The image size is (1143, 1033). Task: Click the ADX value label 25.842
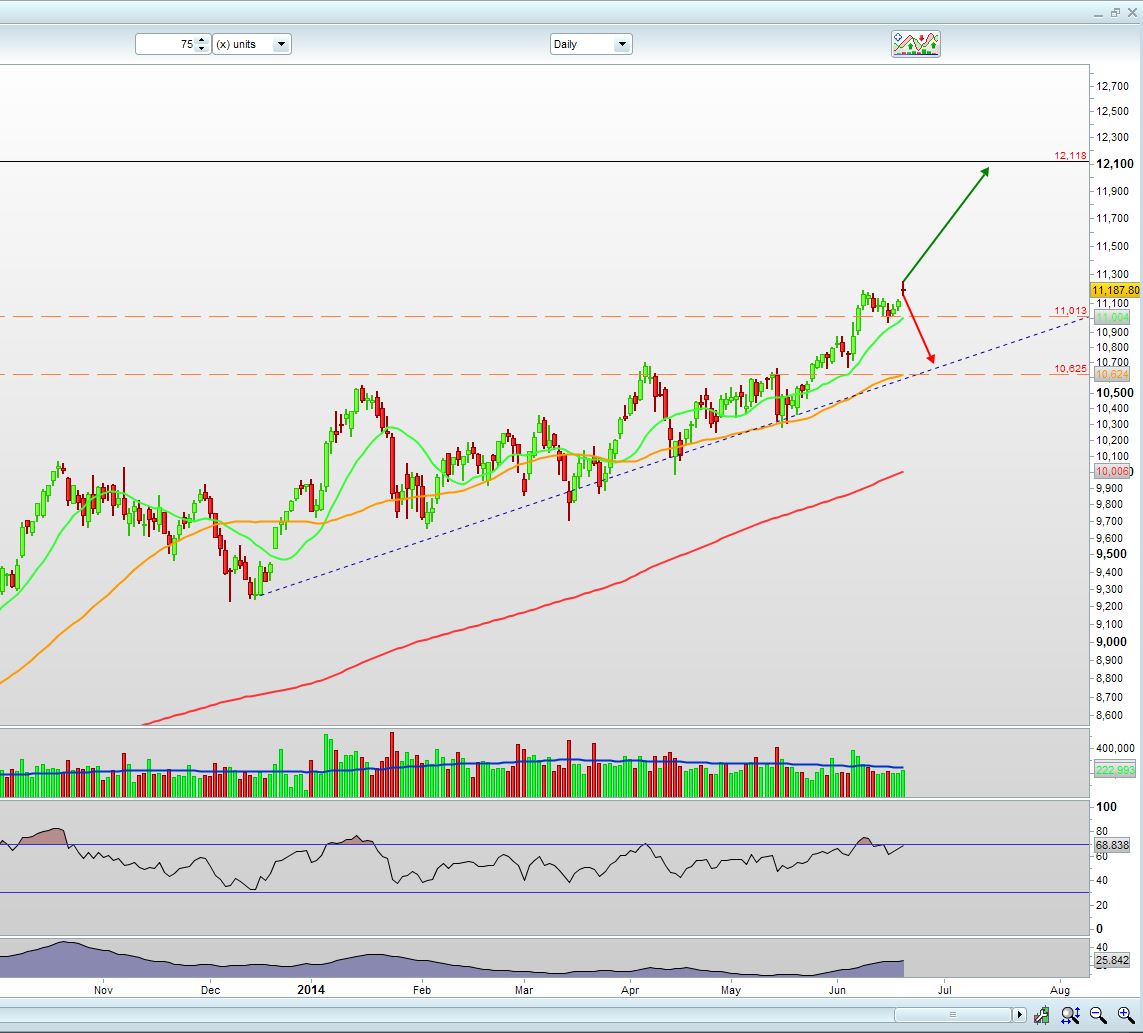[x=1112, y=961]
